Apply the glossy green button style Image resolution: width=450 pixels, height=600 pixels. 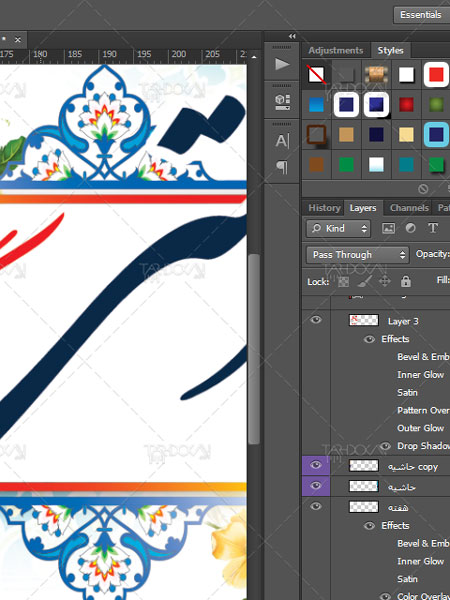436,104
